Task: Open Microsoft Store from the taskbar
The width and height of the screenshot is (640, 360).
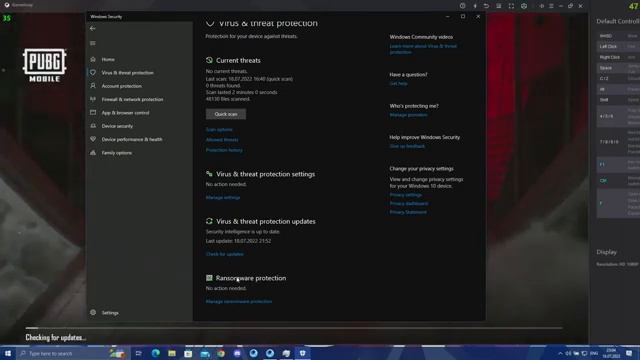Action: tap(188, 353)
